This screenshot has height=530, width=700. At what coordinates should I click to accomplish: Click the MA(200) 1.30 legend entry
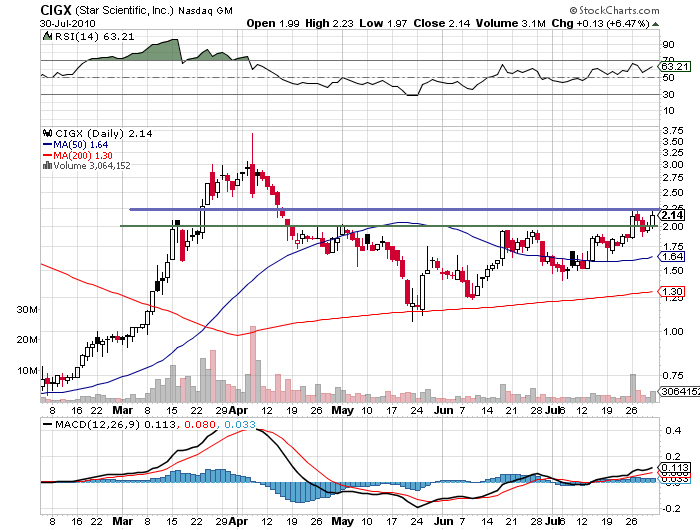tap(77, 155)
